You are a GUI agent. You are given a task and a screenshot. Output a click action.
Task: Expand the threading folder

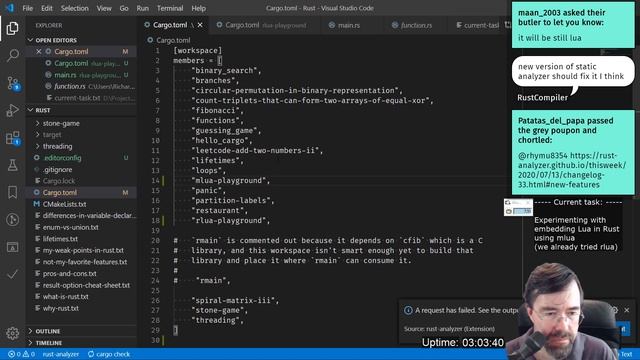58,146
